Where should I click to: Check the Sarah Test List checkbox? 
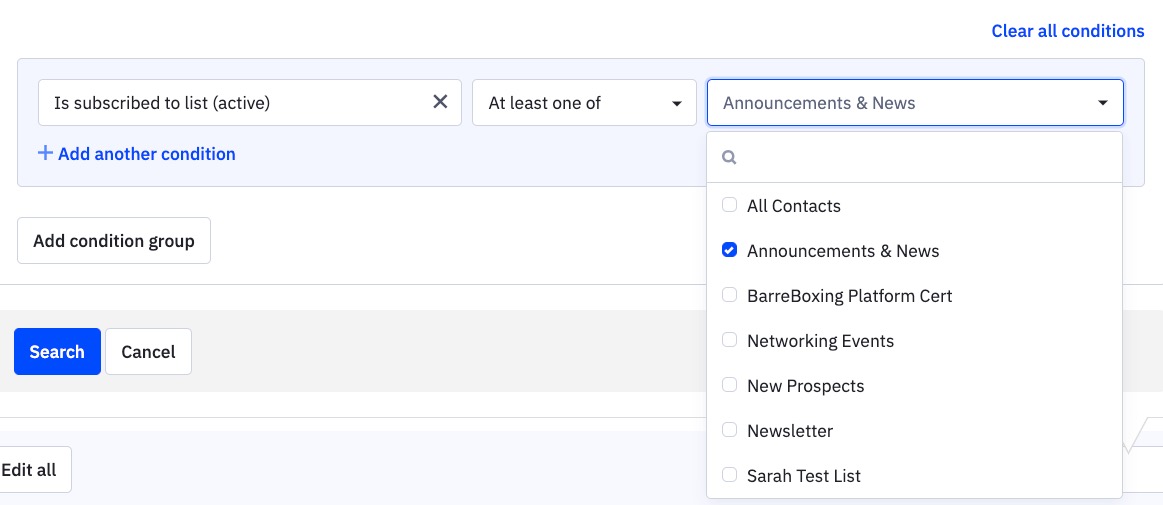[x=729, y=475]
